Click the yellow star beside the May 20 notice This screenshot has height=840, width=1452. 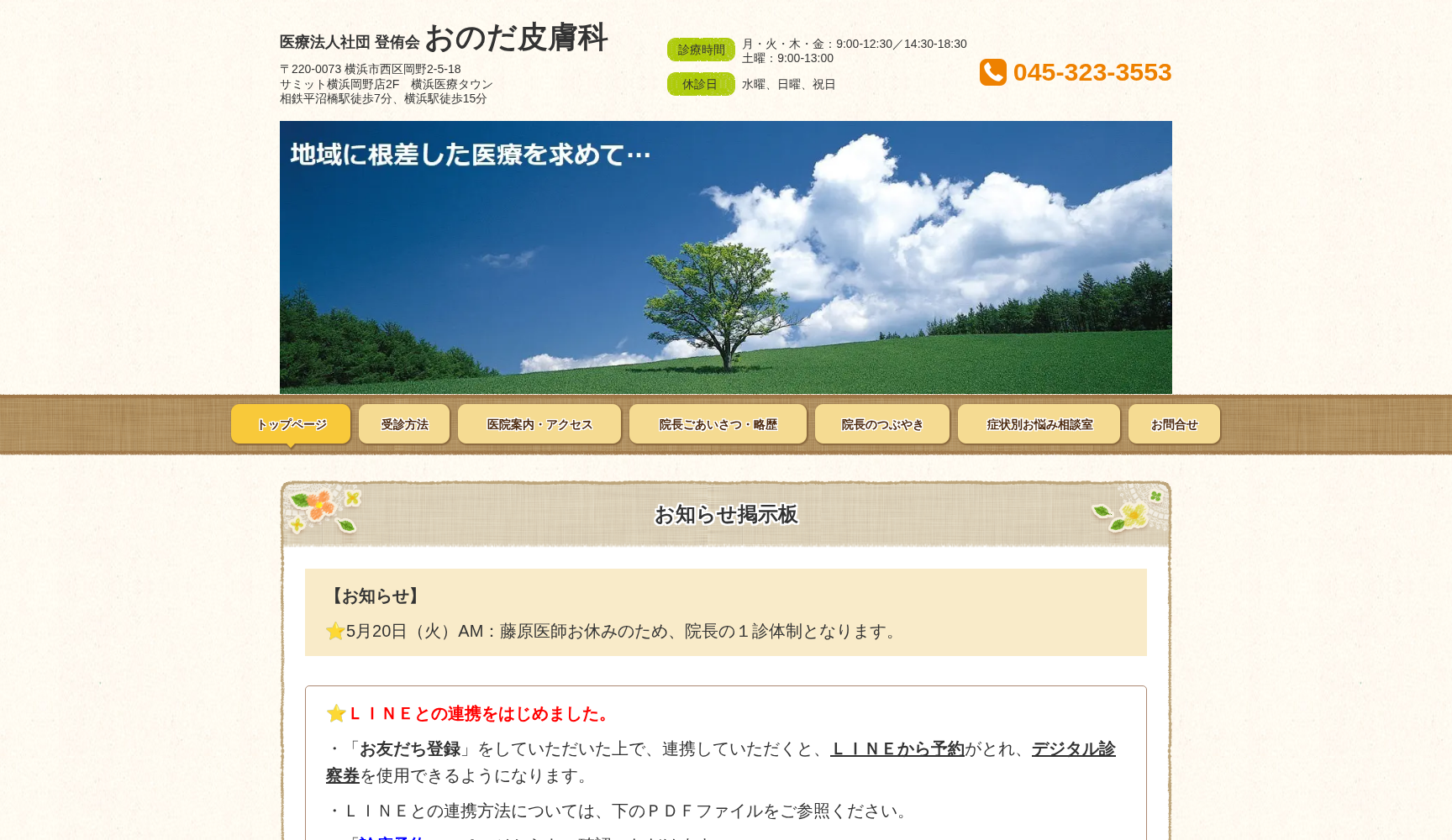click(x=334, y=632)
